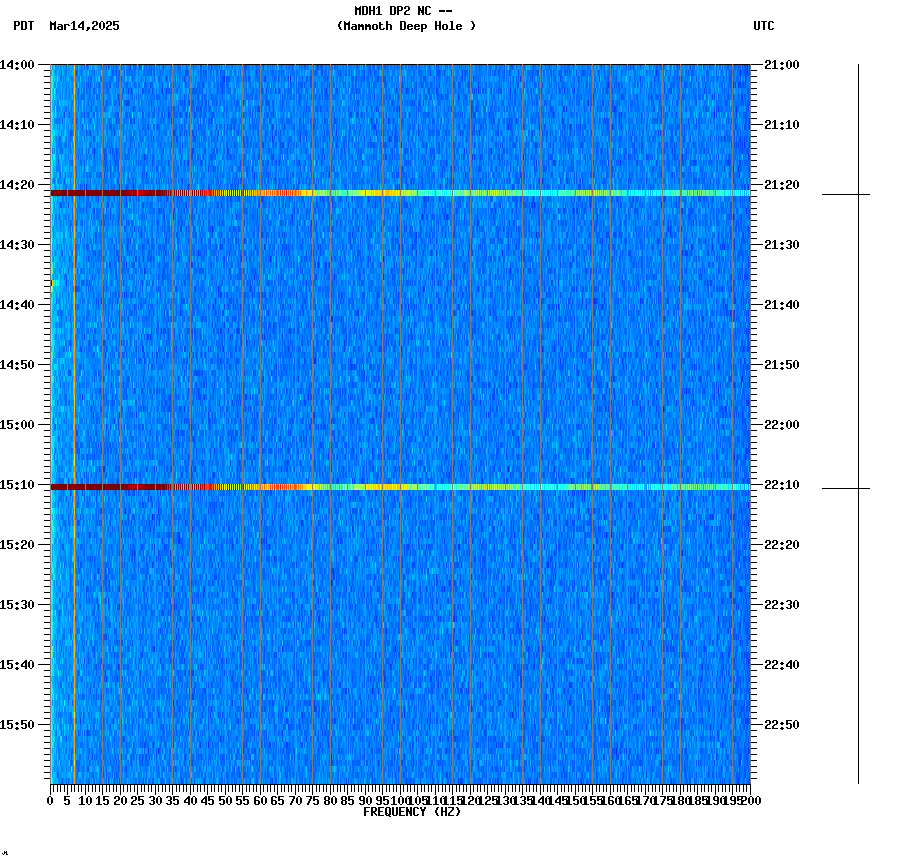Click the Mar14,2025 date label
This screenshot has height=864, width=902.
[85, 27]
